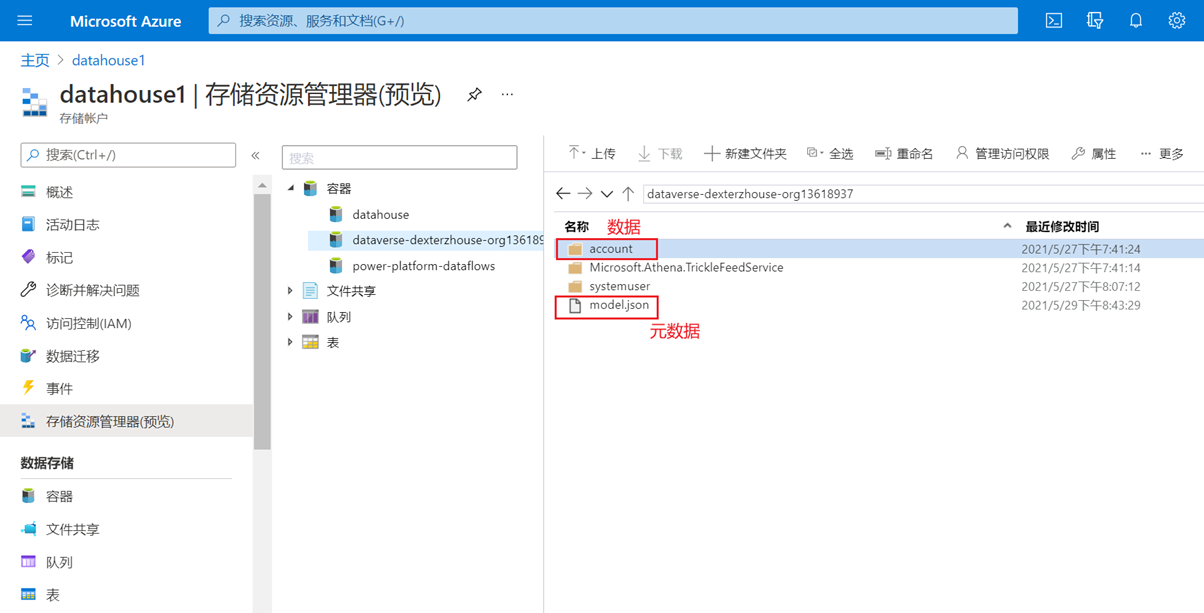Viewport: 1204px width, 613px height.
Task: Click the Home breadcrumb link
Action: (x=35, y=60)
